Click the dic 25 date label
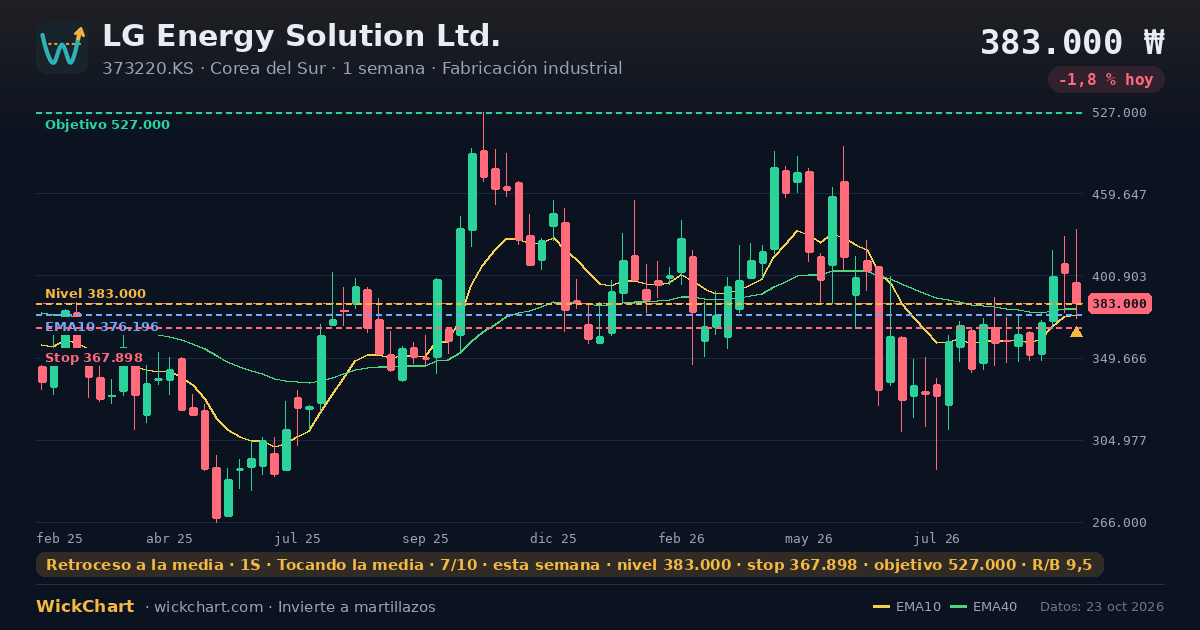The image size is (1200, 630). tap(554, 538)
